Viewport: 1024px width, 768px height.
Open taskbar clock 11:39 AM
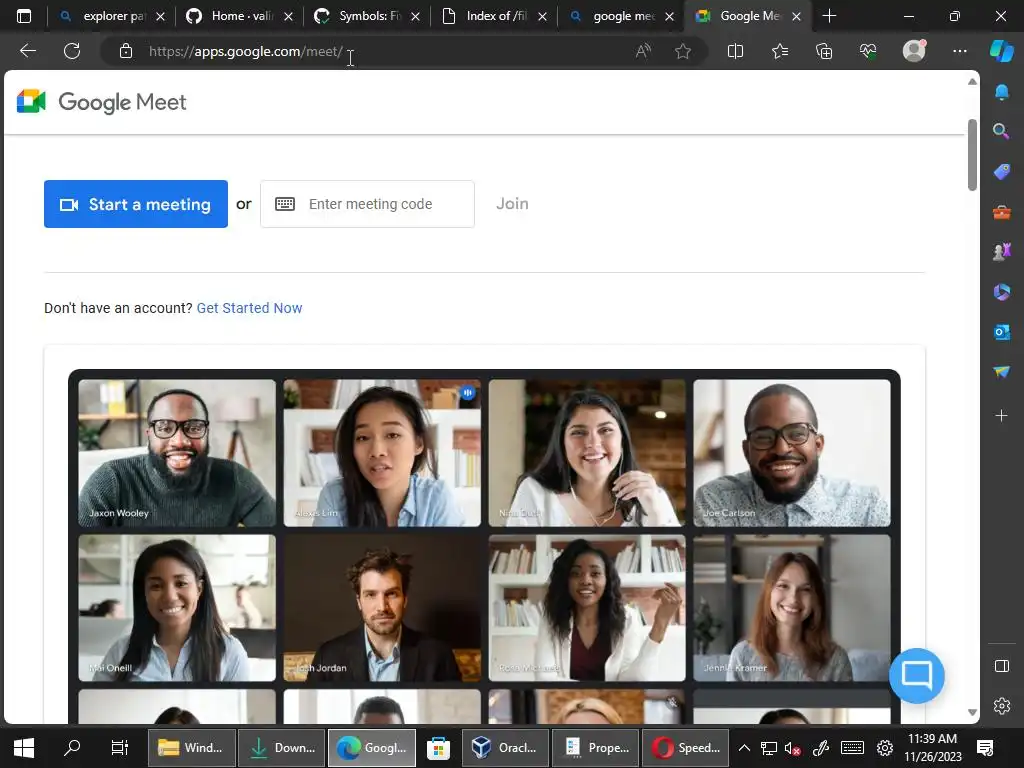[933, 748]
